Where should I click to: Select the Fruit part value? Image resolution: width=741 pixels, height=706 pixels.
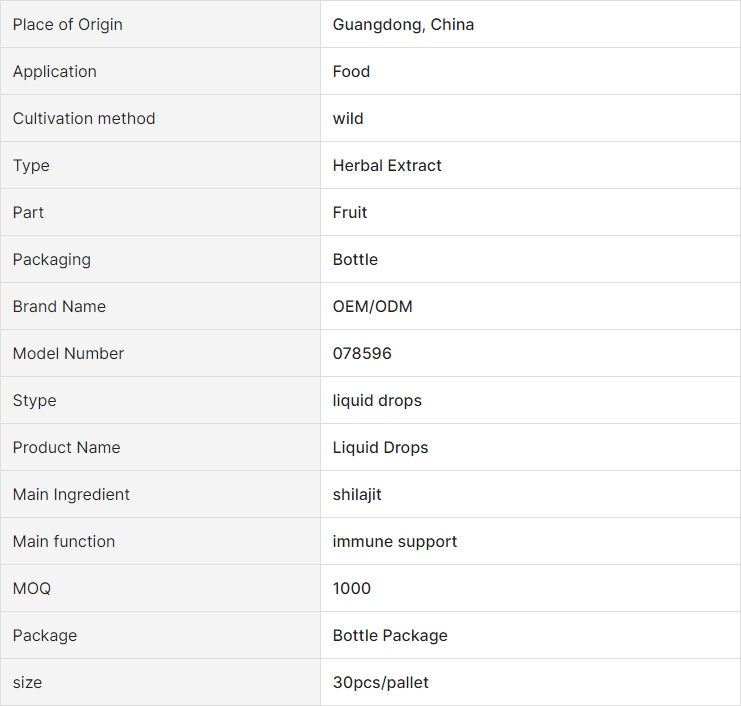(x=350, y=212)
